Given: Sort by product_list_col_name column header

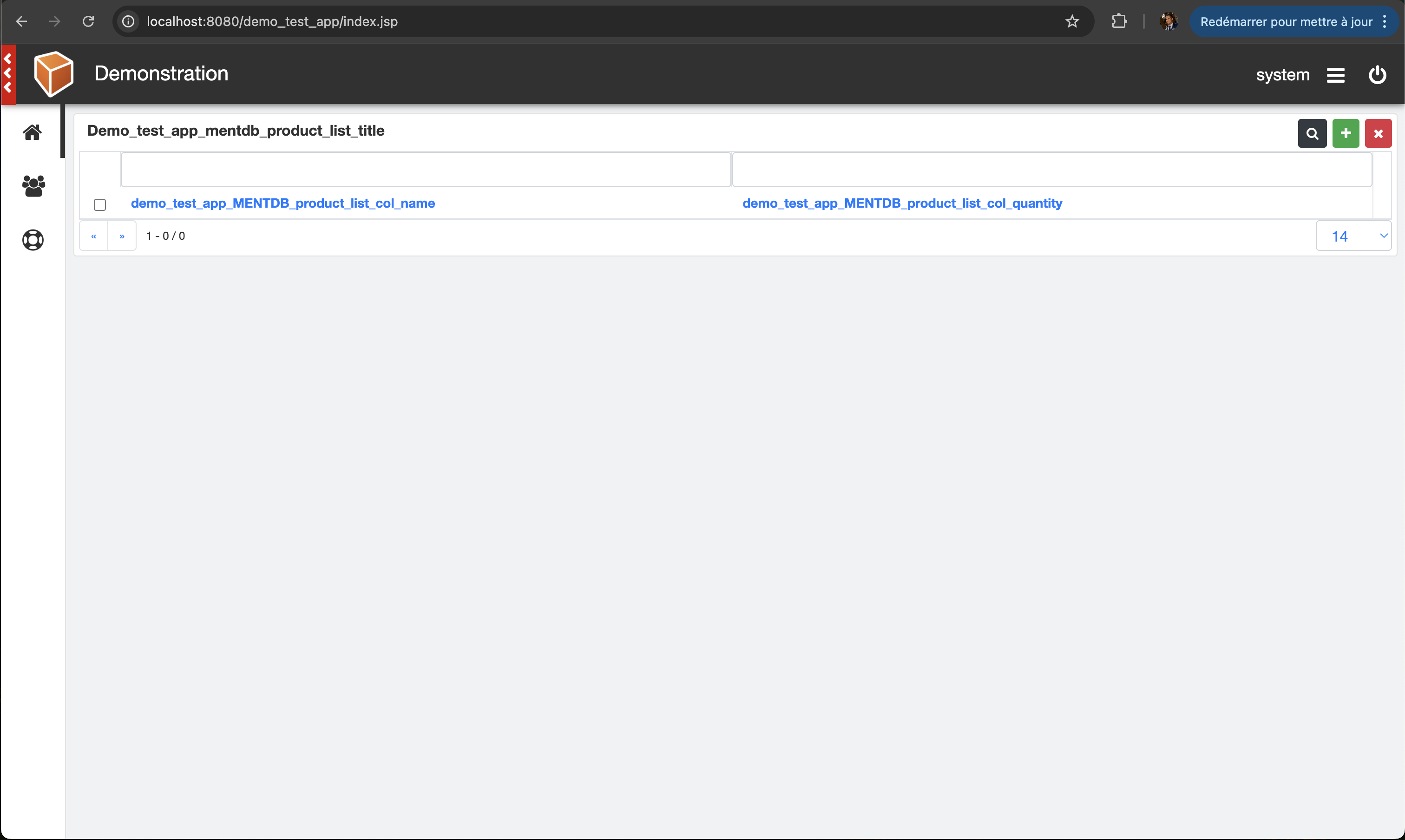Looking at the screenshot, I should (x=282, y=203).
